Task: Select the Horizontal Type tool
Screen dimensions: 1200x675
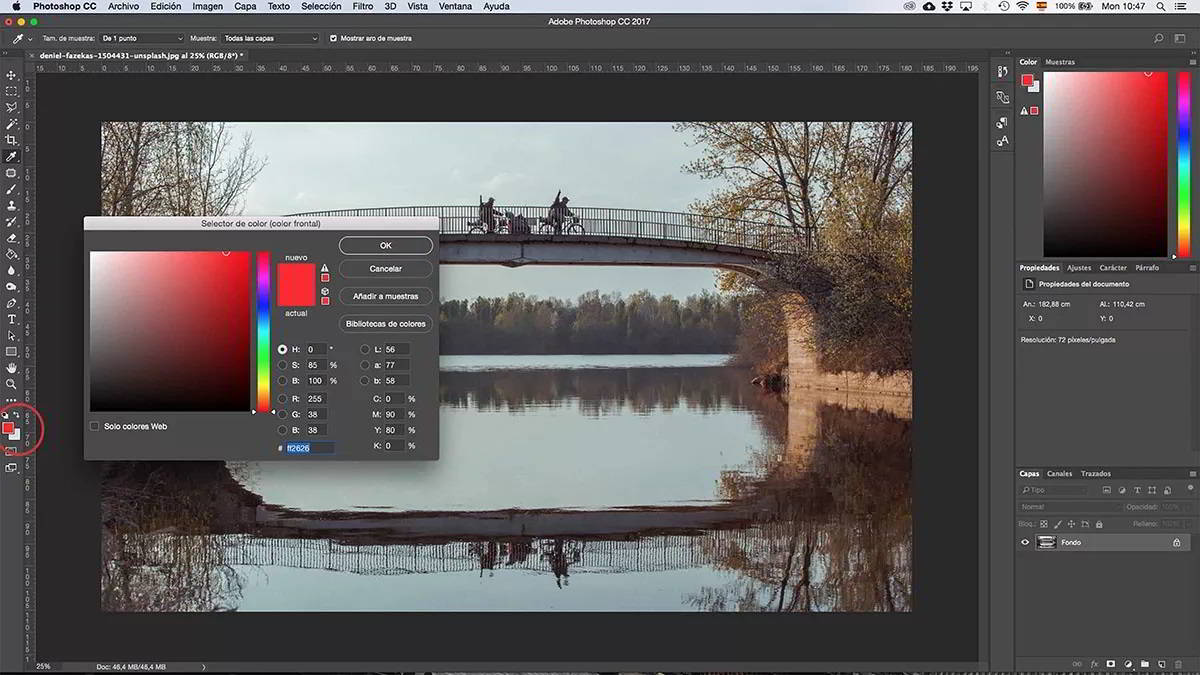Action: [x=12, y=319]
